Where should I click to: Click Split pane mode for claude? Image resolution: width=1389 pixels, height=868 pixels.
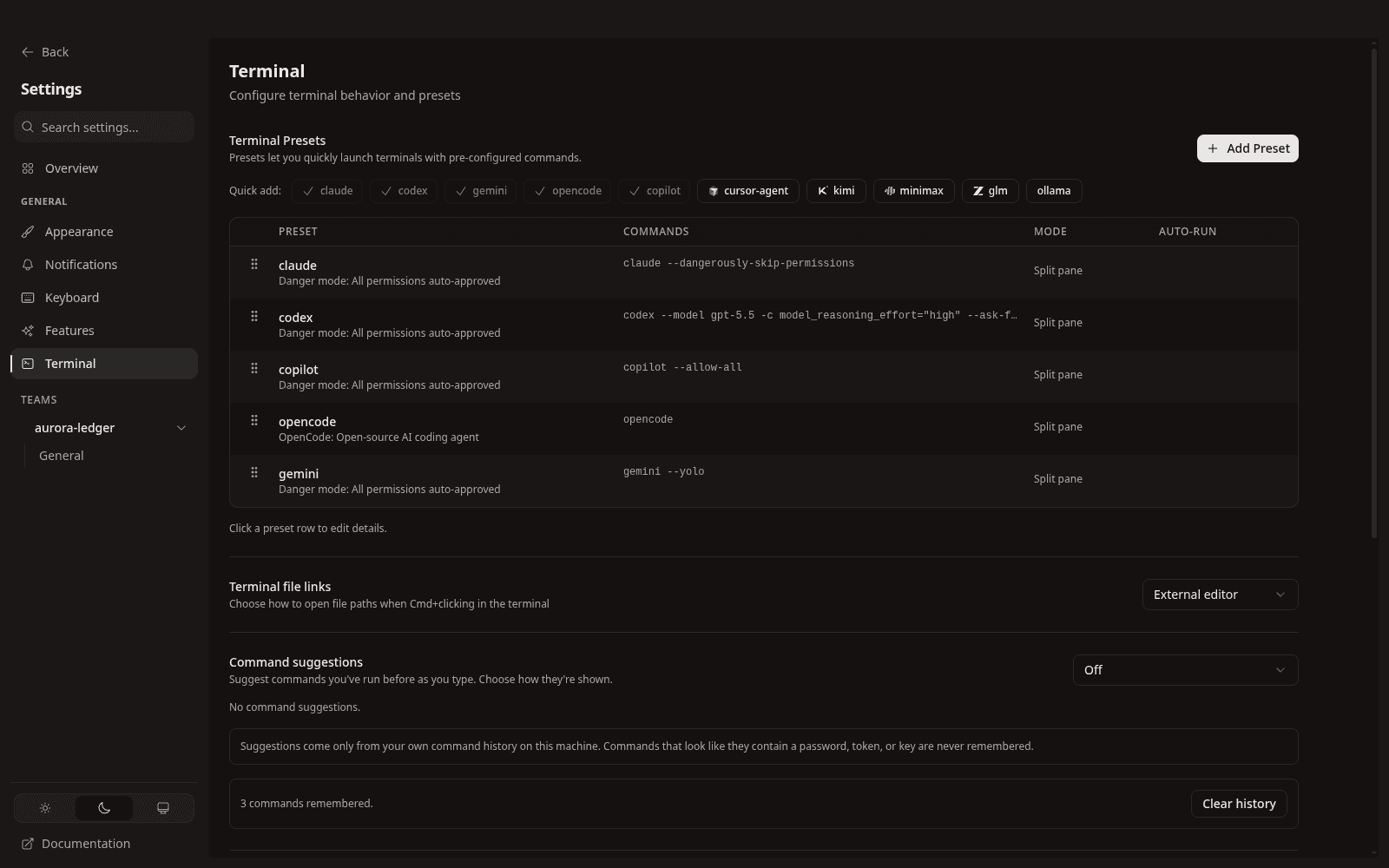click(x=1058, y=271)
